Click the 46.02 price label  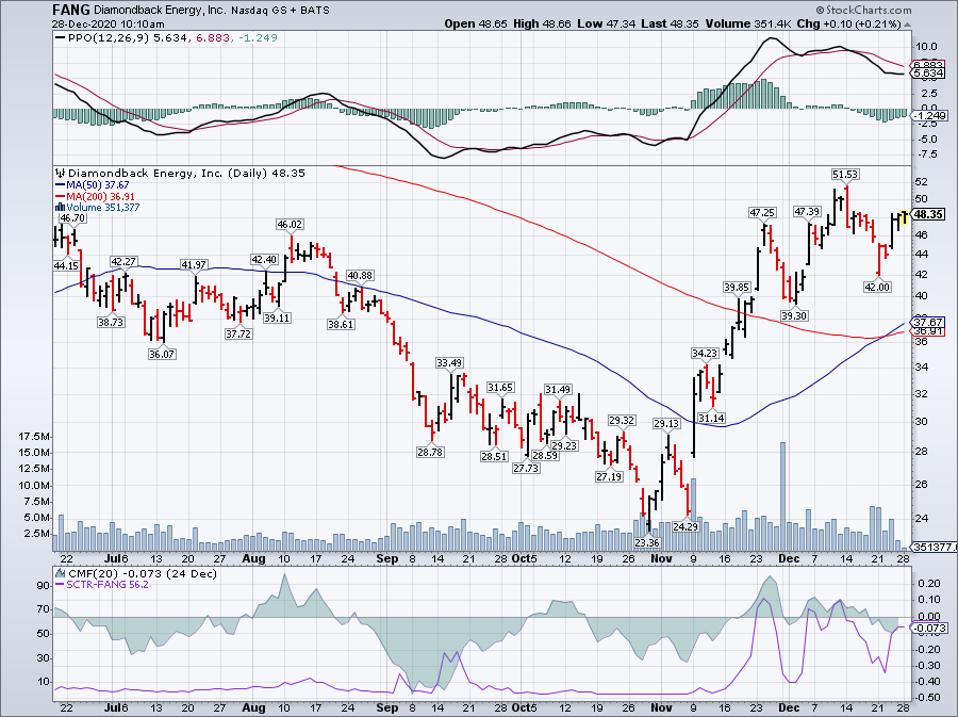click(x=290, y=225)
